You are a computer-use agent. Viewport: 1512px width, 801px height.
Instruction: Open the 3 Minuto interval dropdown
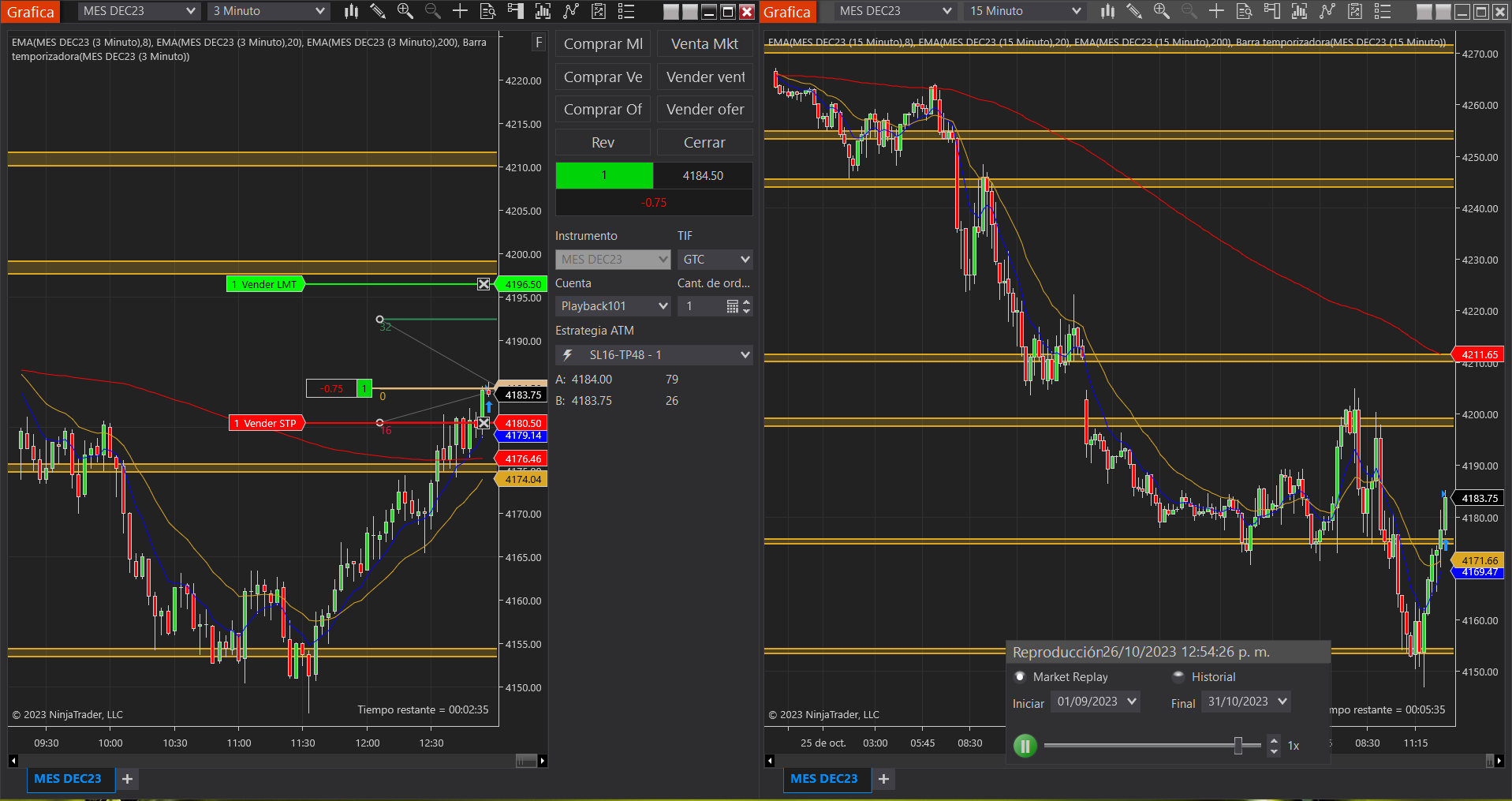(268, 11)
